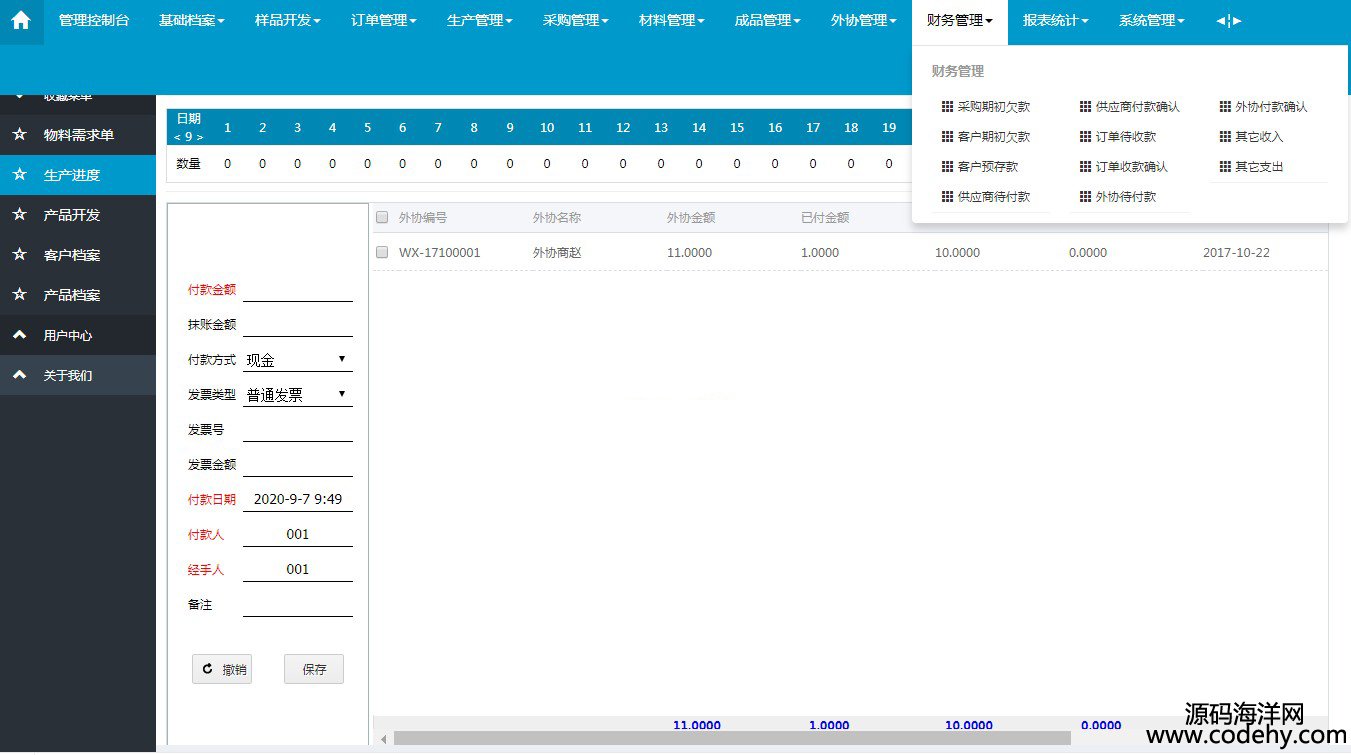Click the grid icon beside 采购期初欠款

947,107
